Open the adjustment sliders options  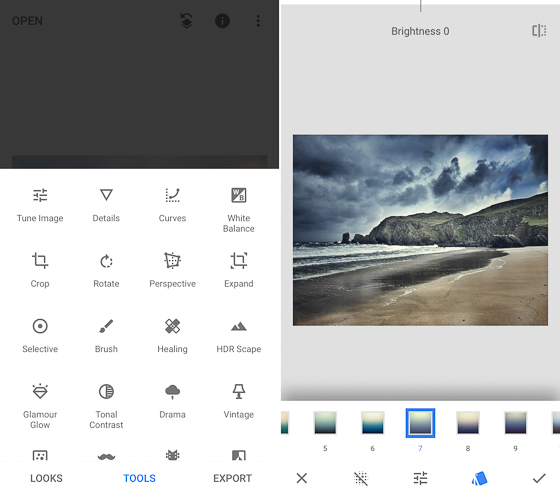point(420,479)
